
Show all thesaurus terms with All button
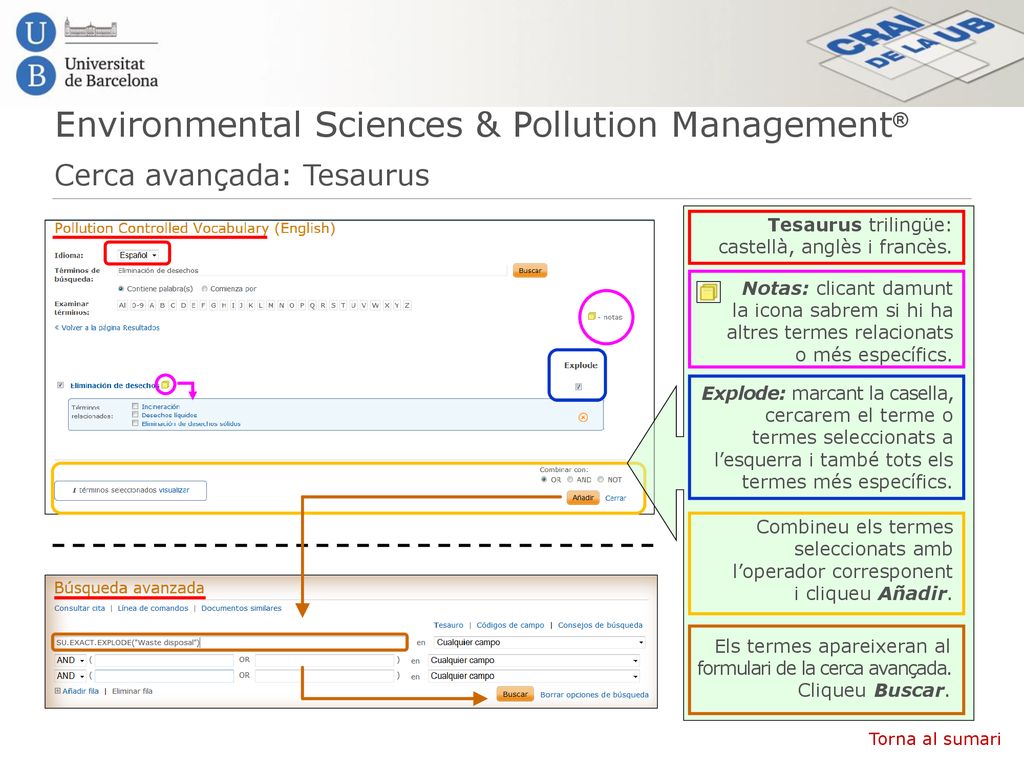pyautogui.click(x=122, y=306)
